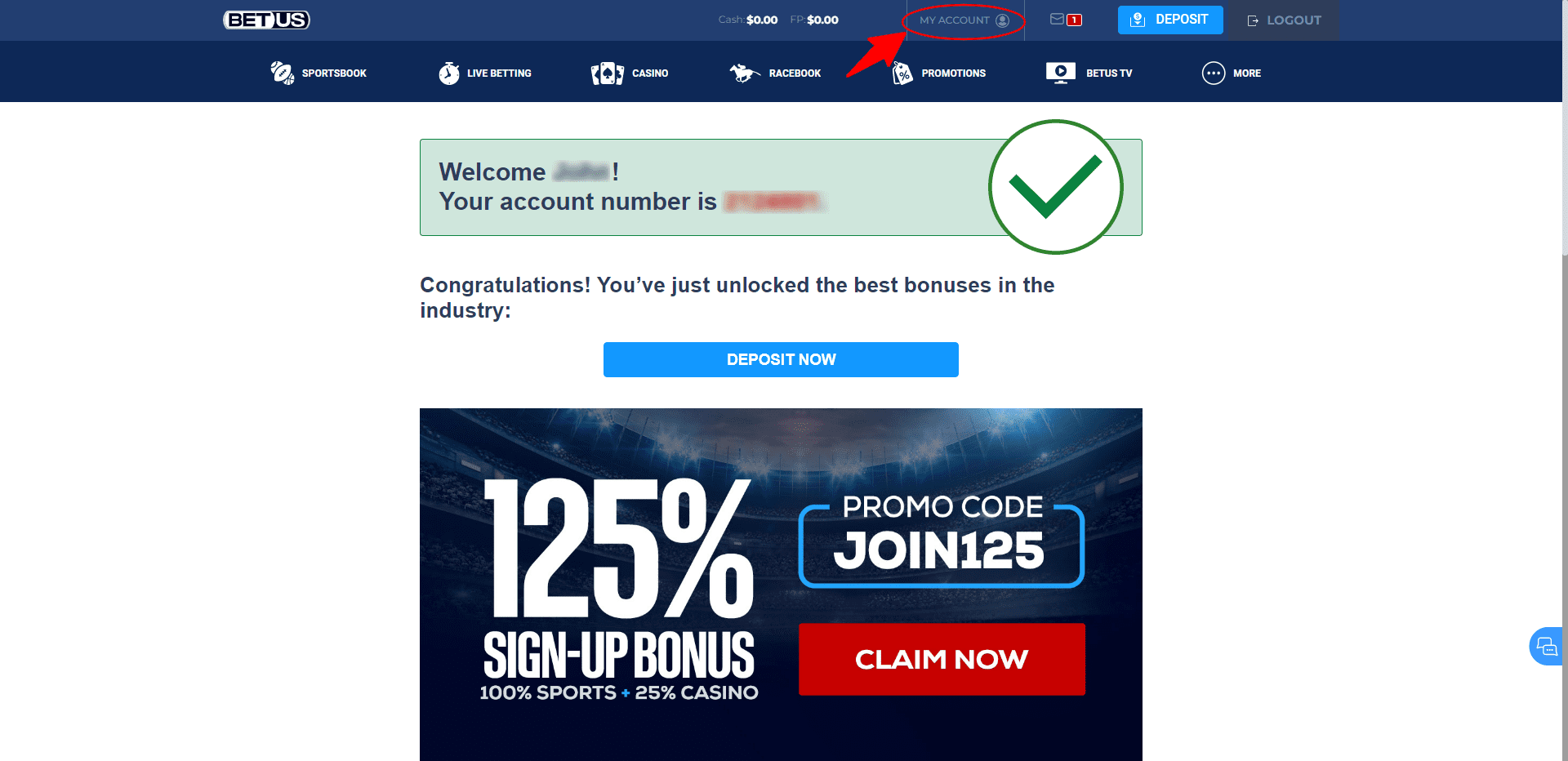Open the live chat bubble icon
The height and width of the screenshot is (761, 1568).
(x=1547, y=647)
